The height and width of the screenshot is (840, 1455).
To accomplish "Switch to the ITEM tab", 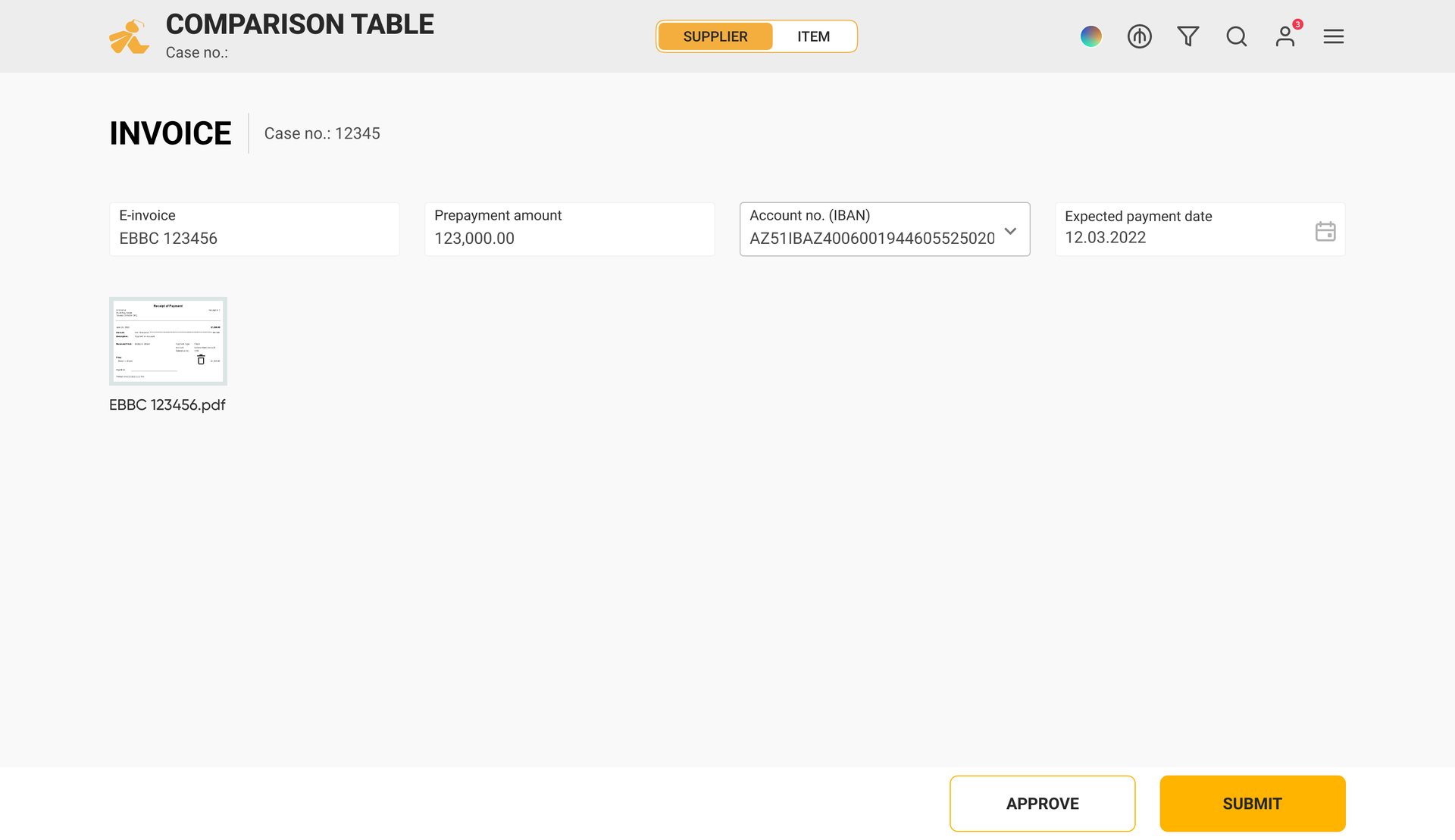I will pyautogui.click(x=813, y=36).
